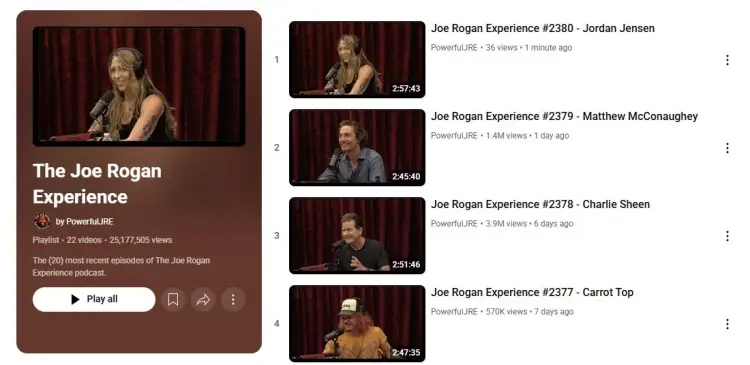The width and height of the screenshot is (750, 365).
Task: Click PowerfulJRE channel name under episode #2377
Action: 454,311
